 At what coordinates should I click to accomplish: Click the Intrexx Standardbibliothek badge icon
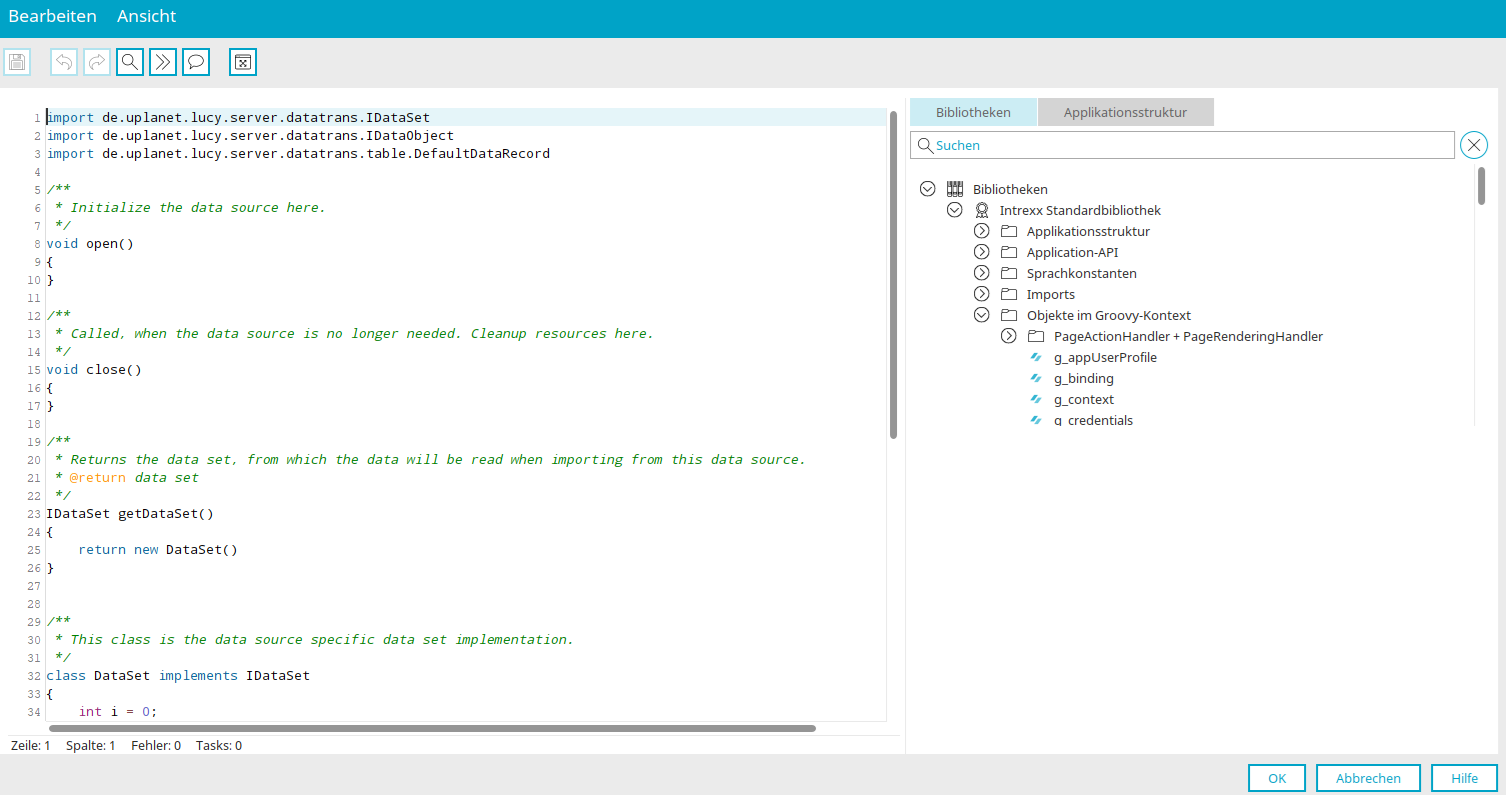tap(982, 210)
